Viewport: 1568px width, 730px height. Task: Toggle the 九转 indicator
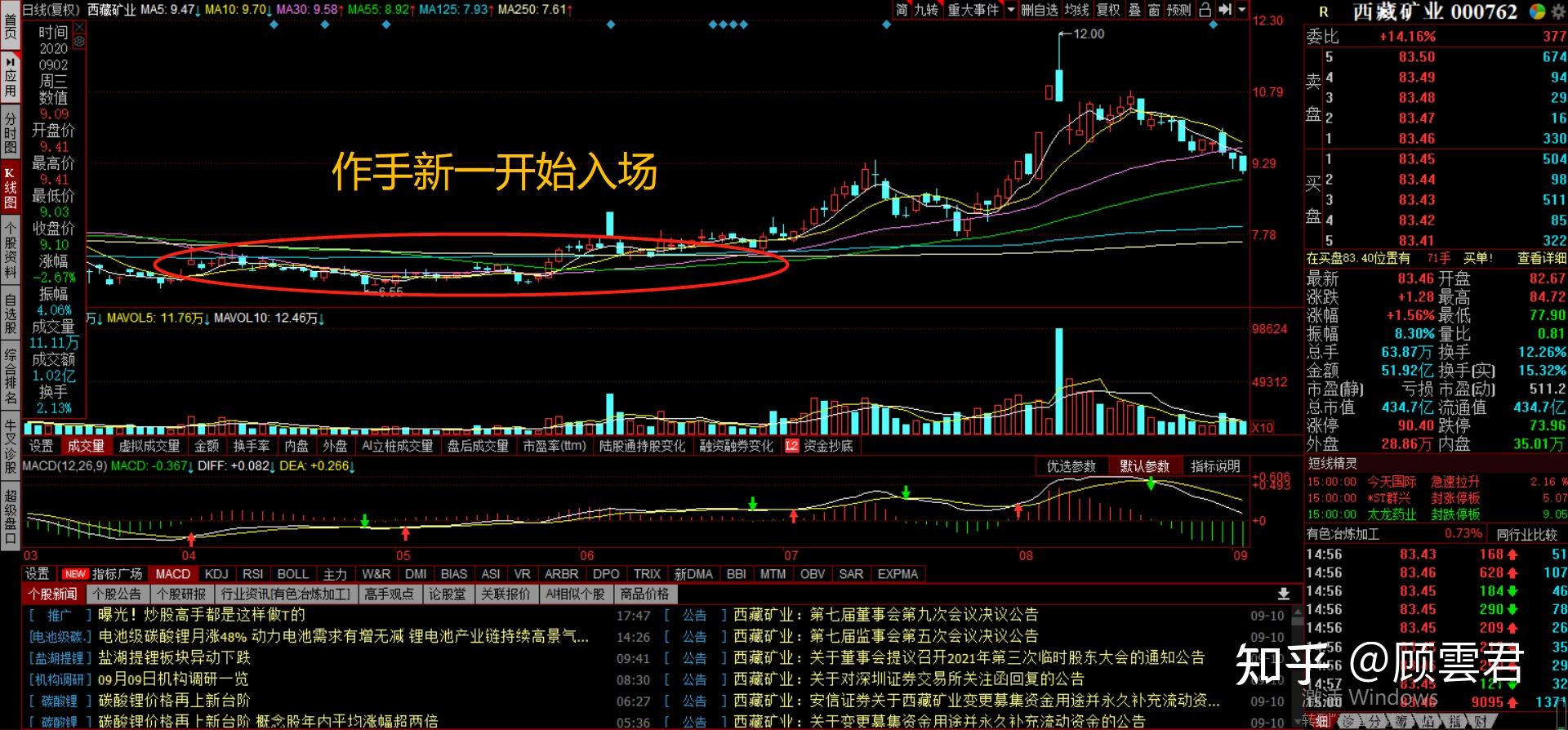pos(926,10)
